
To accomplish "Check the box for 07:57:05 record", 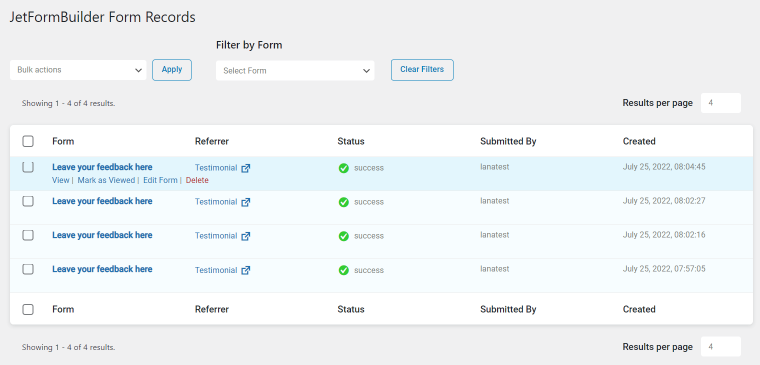I will (x=28, y=269).
